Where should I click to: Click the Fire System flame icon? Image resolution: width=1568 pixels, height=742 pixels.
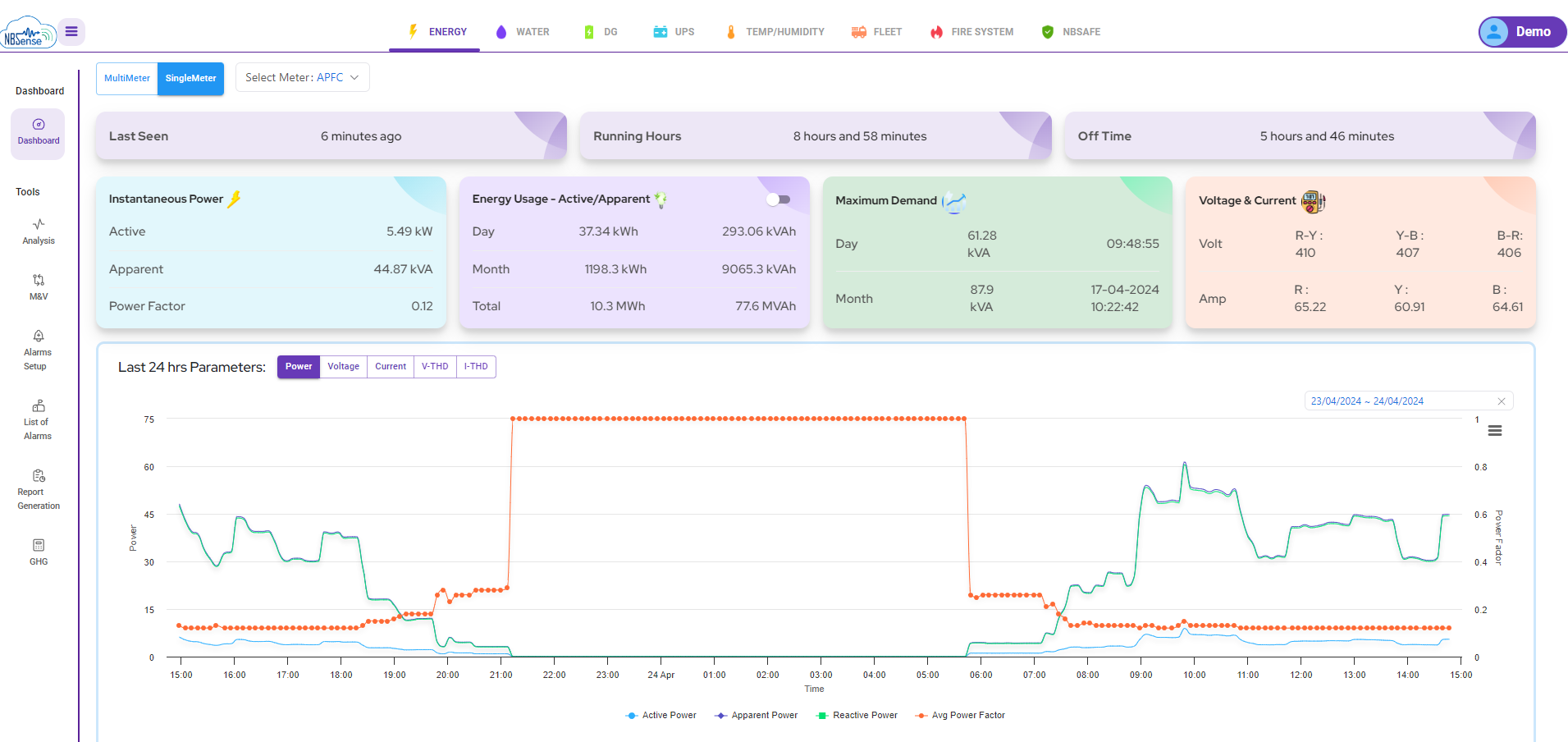coord(936,32)
